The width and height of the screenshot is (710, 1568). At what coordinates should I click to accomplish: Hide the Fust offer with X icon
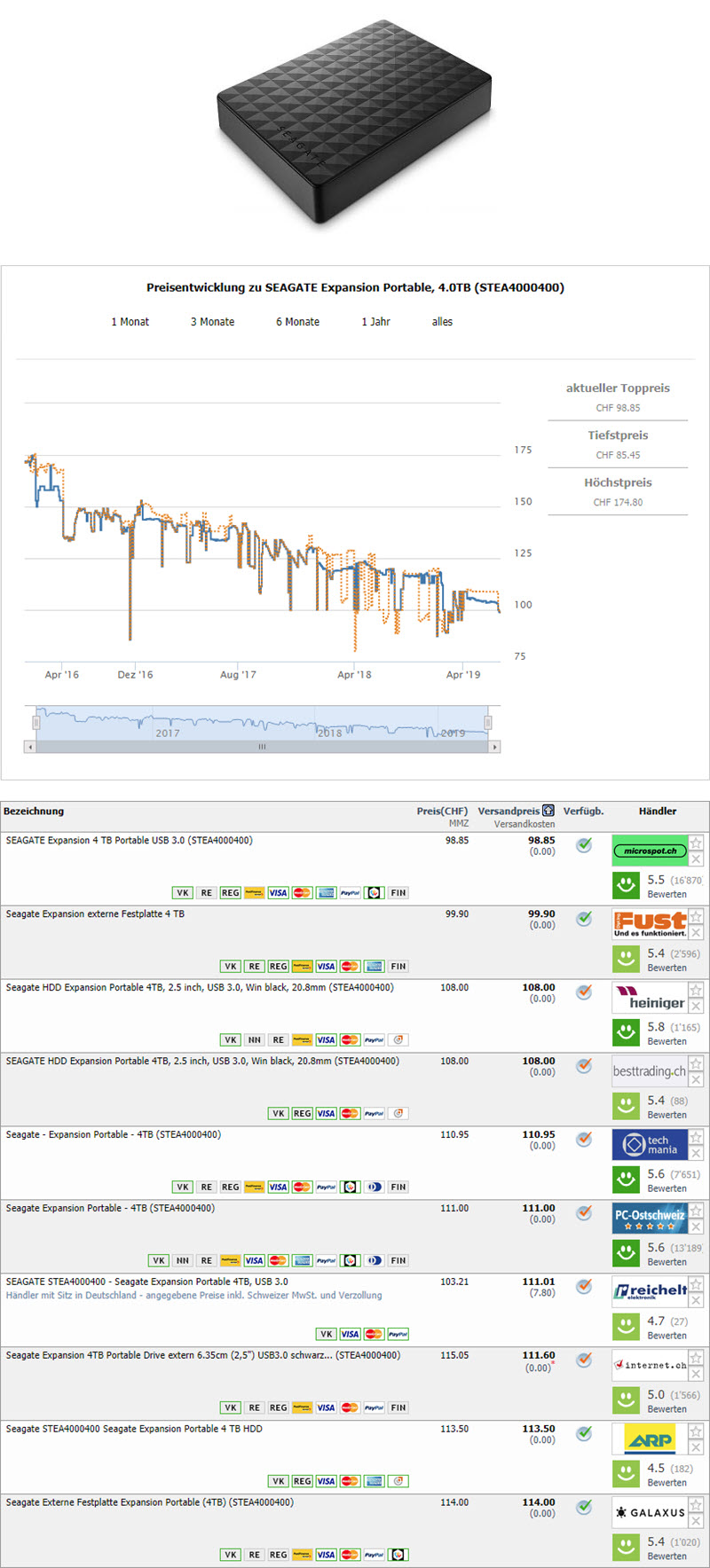point(697,933)
